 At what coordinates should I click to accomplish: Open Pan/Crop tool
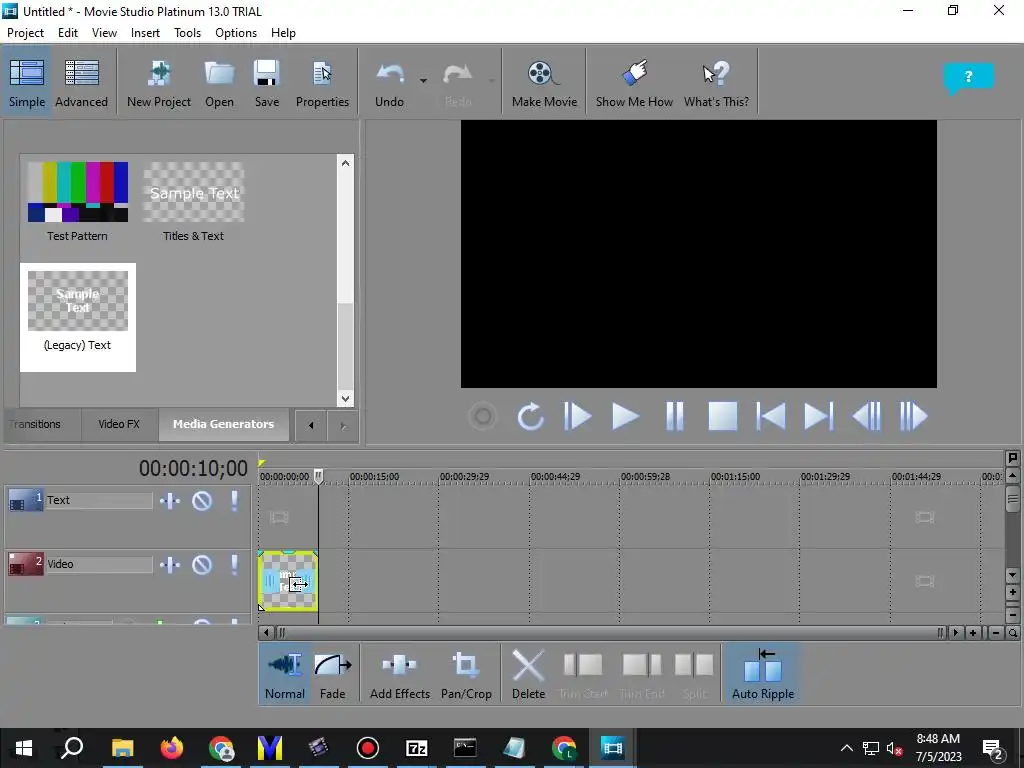click(466, 675)
